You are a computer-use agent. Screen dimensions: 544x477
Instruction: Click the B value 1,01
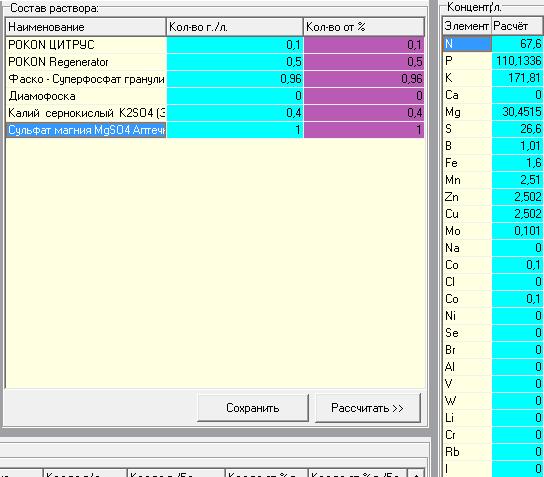518,146
